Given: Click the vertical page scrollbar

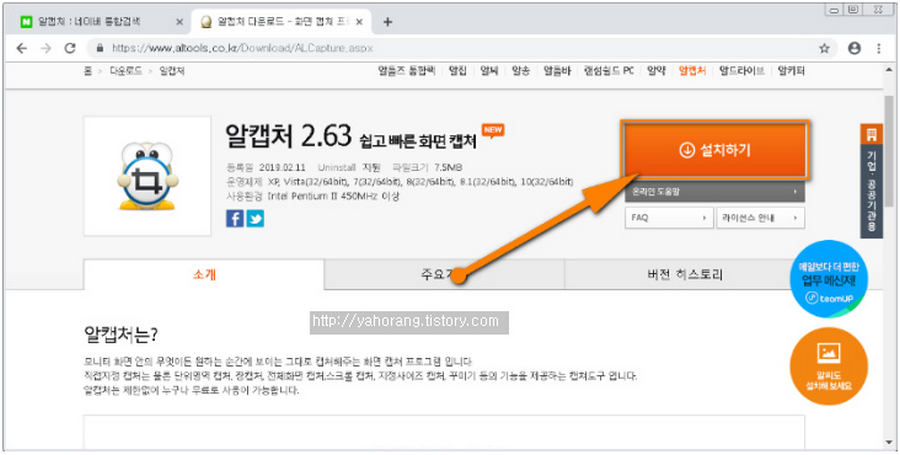Looking at the screenshot, I should pos(889,152).
